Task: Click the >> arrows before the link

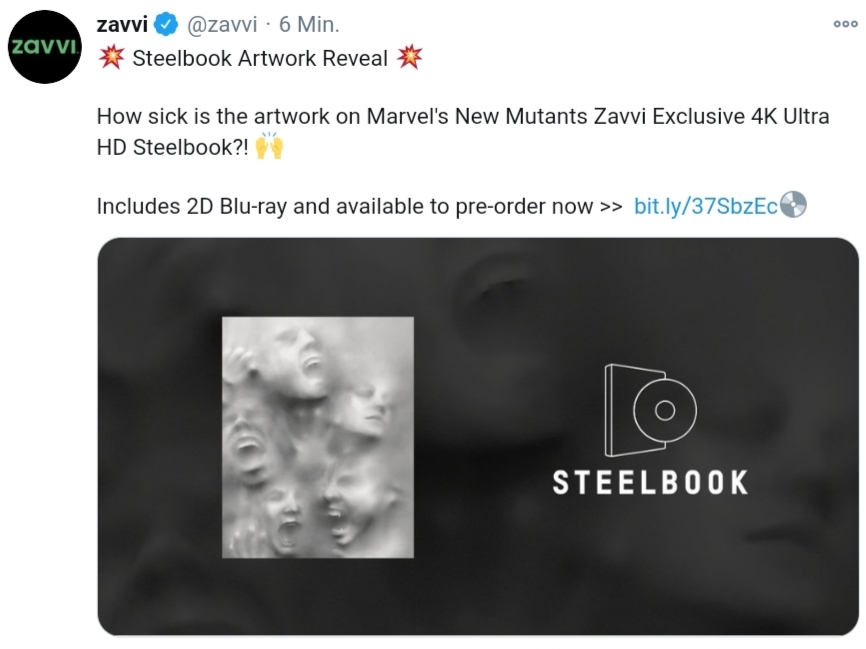Action: 611,207
